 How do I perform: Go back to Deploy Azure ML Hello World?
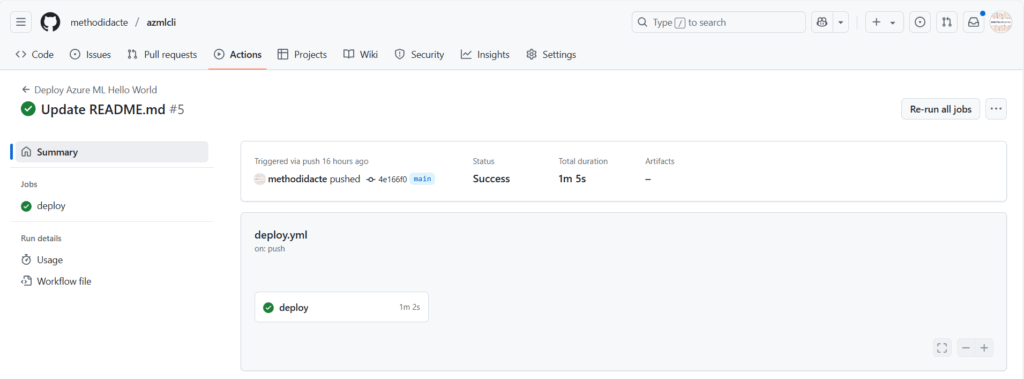click(89, 90)
